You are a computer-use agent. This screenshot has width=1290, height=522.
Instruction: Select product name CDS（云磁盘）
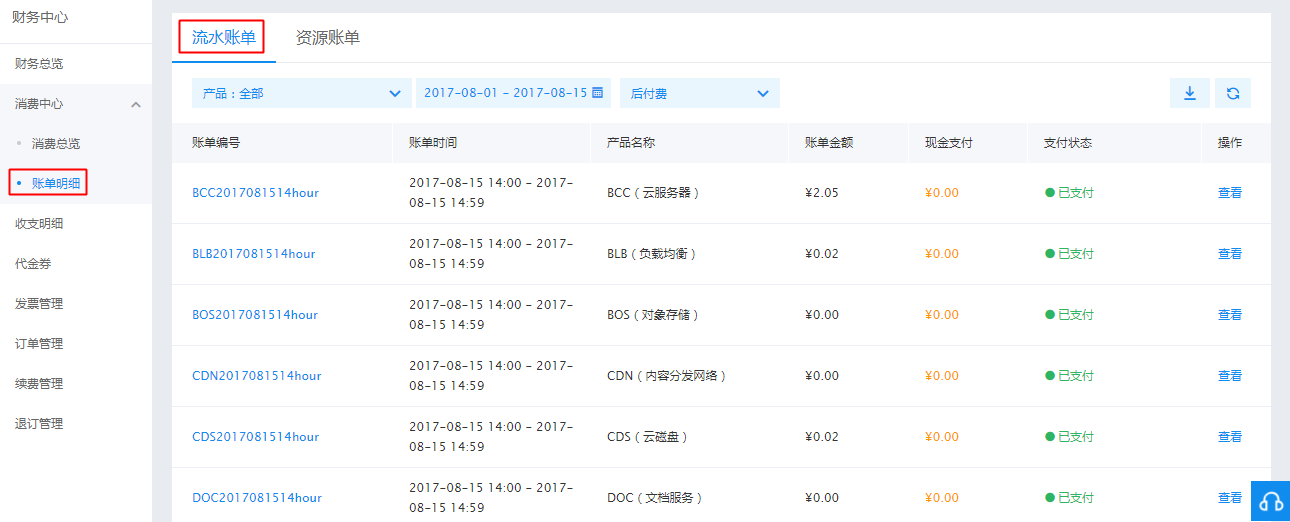(648, 437)
